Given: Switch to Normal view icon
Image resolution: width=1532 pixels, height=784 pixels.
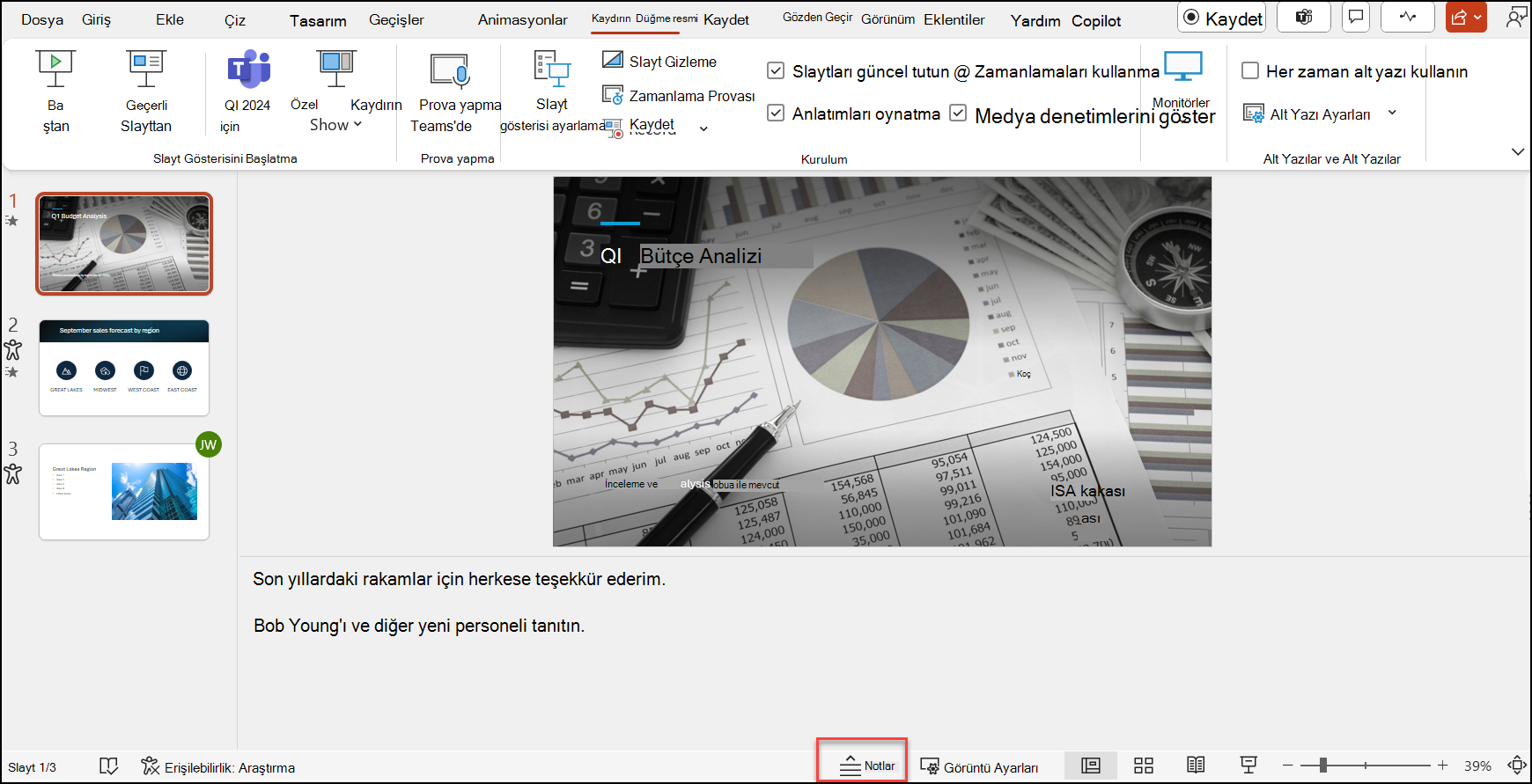Looking at the screenshot, I should (1091, 766).
